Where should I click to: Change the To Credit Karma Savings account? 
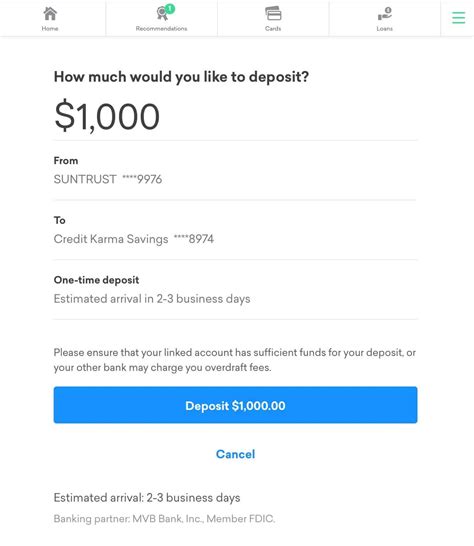click(235, 230)
